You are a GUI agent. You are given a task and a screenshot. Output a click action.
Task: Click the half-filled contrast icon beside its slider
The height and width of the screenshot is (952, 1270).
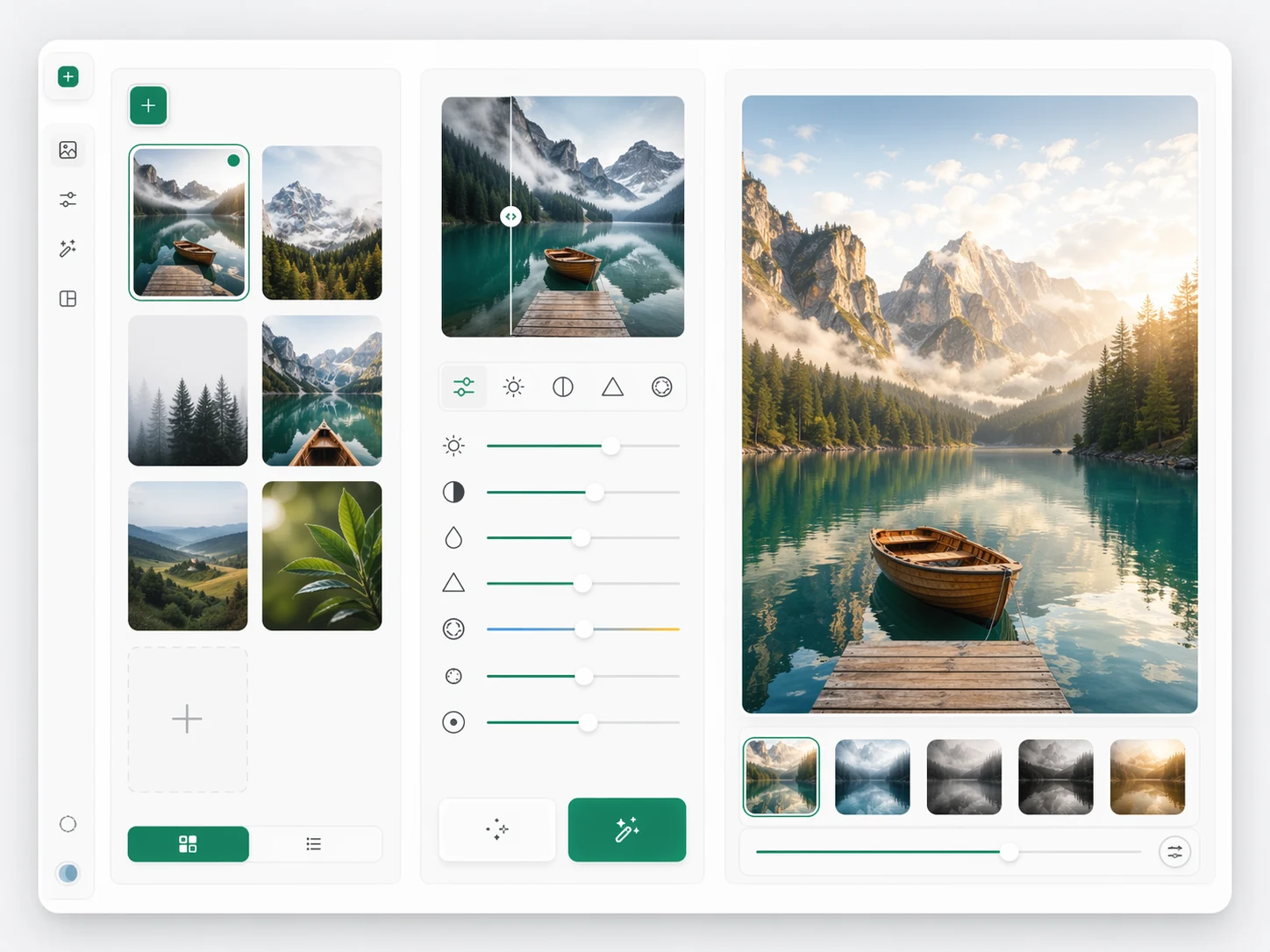tap(453, 492)
